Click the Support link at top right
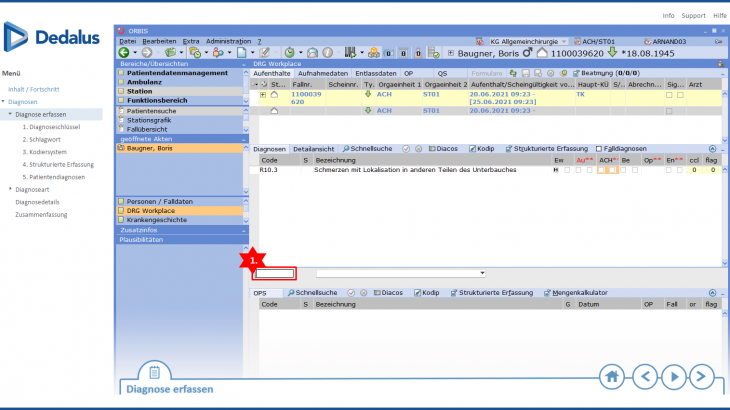This screenshot has width=730, height=410. [693, 16]
